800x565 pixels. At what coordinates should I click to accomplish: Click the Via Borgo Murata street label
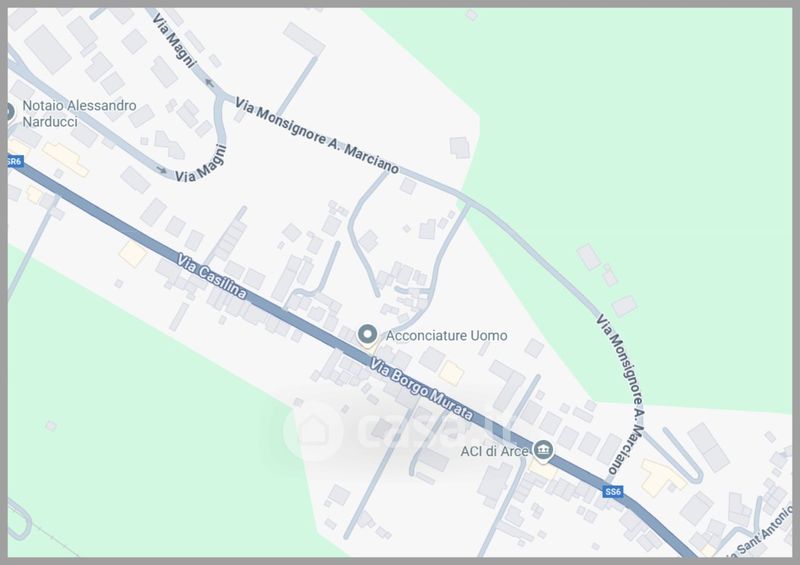click(x=421, y=389)
